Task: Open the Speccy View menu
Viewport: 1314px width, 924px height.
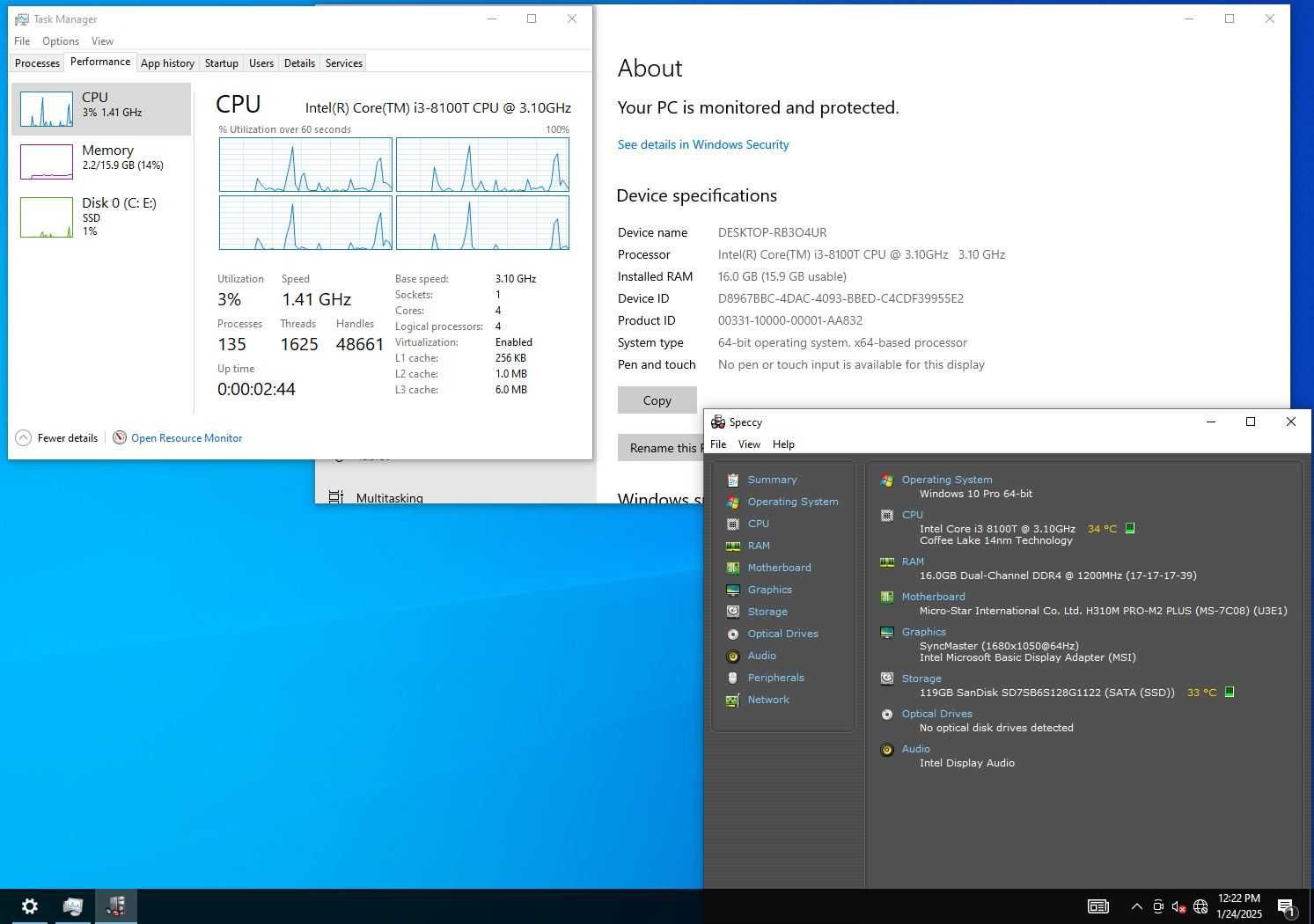Action: [x=749, y=444]
